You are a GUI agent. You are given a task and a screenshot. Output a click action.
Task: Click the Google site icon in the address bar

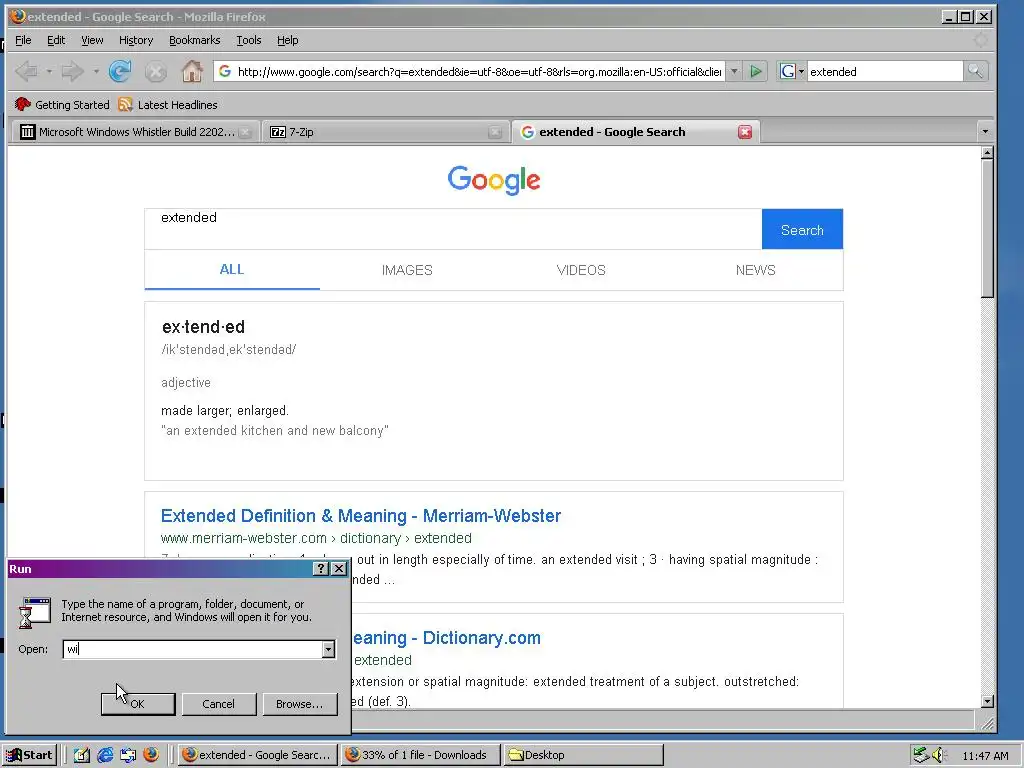click(x=225, y=71)
